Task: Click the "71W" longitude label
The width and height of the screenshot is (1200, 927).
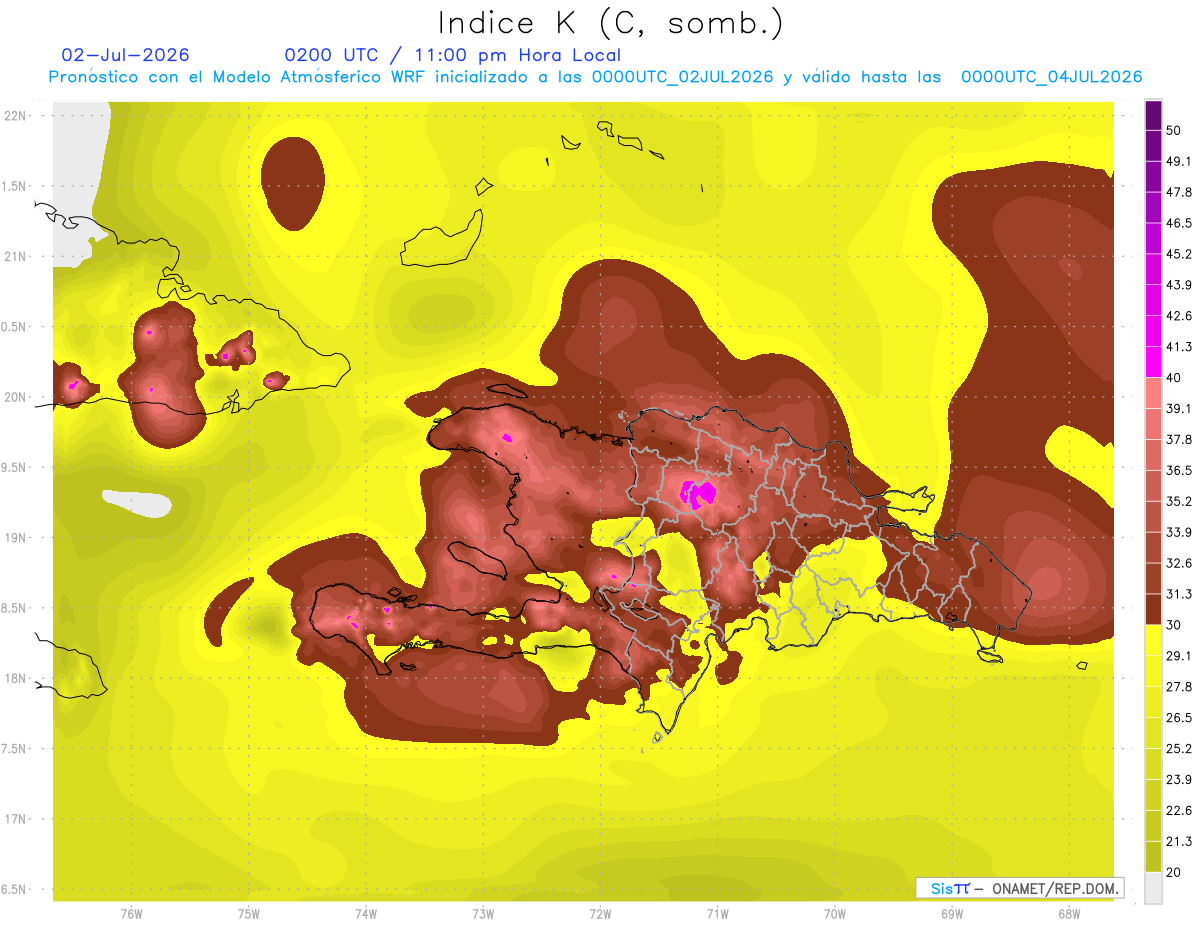Action: (x=717, y=913)
